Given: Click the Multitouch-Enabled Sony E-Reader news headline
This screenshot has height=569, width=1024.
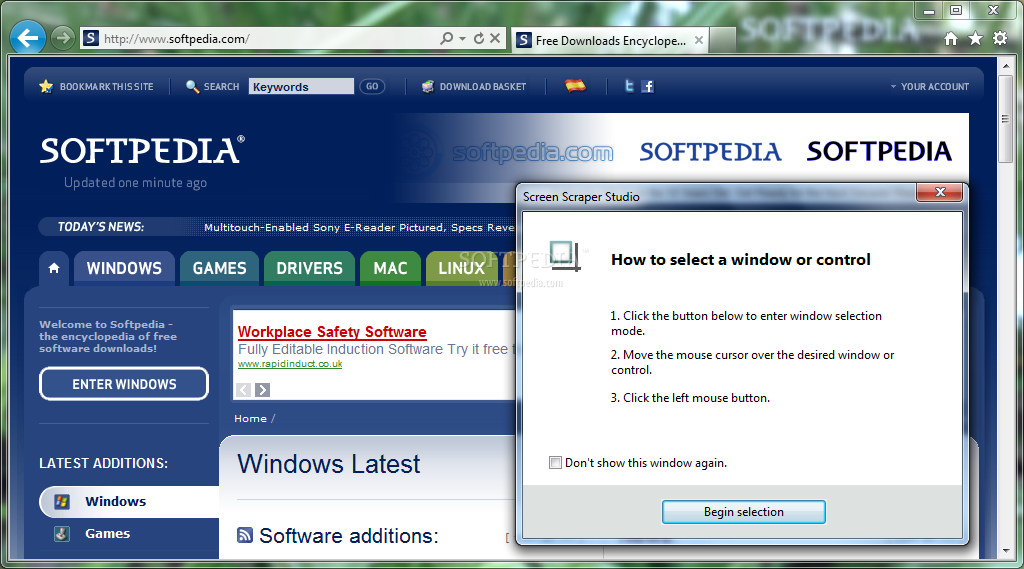Looking at the screenshot, I should (x=359, y=227).
